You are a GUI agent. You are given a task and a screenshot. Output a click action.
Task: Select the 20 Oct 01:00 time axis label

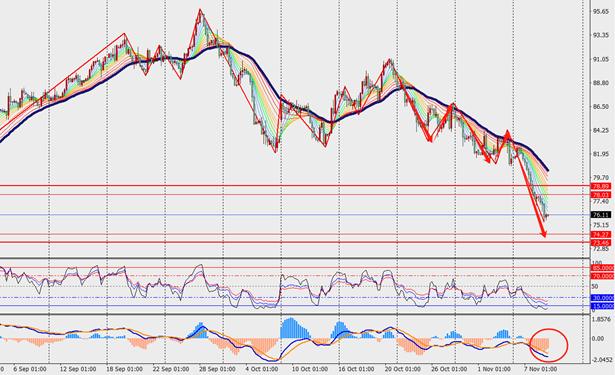(403, 369)
